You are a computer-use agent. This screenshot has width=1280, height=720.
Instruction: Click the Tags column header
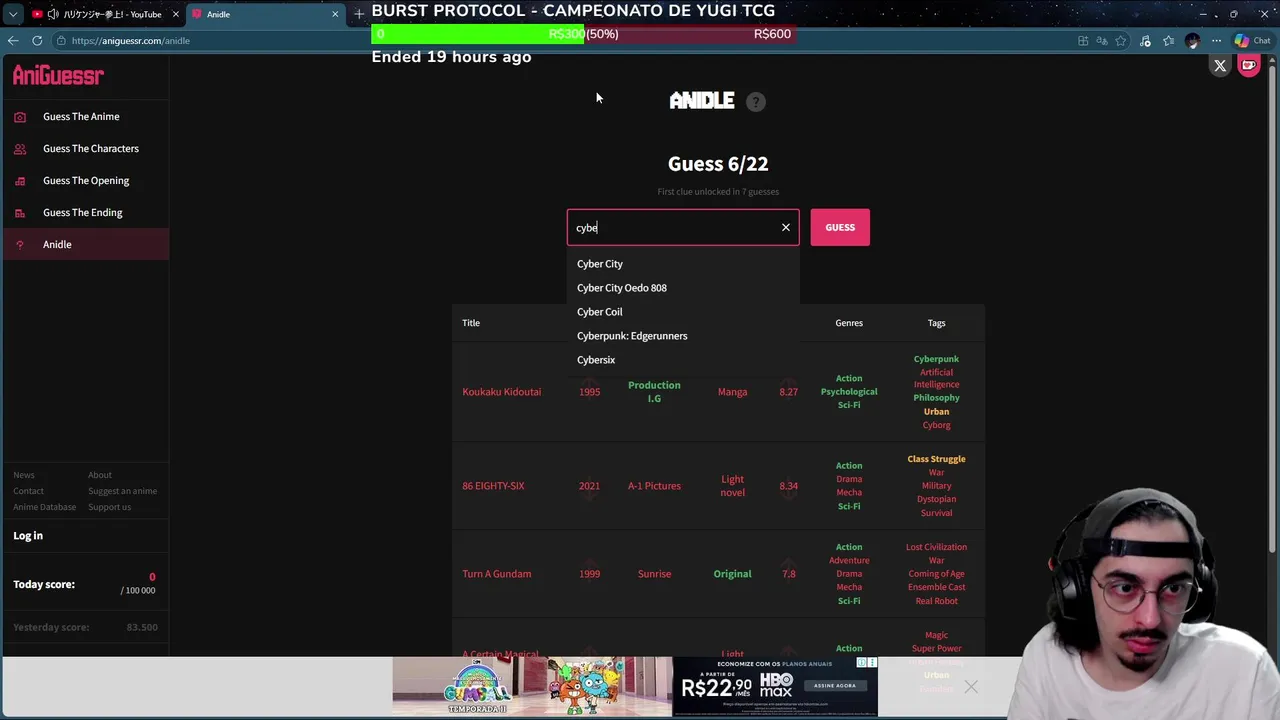(936, 323)
